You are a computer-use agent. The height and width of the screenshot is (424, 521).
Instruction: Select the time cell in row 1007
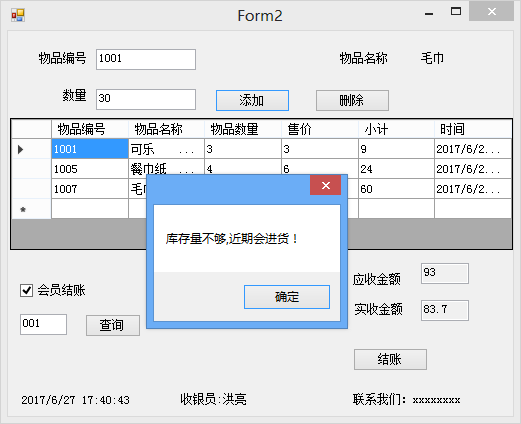point(473,189)
